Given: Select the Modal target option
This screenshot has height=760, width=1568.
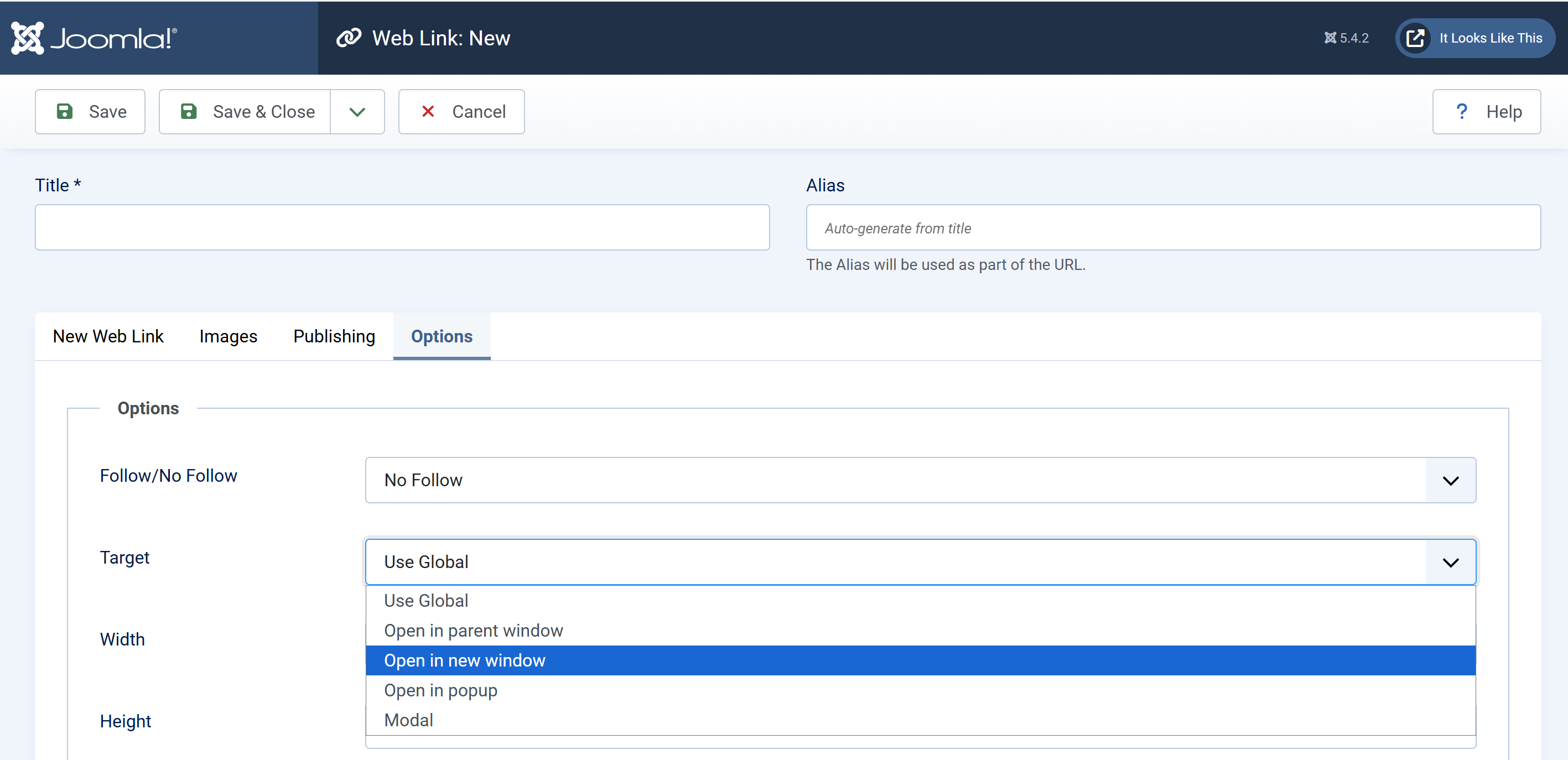Looking at the screenshot, I should [x=408, y=720].
